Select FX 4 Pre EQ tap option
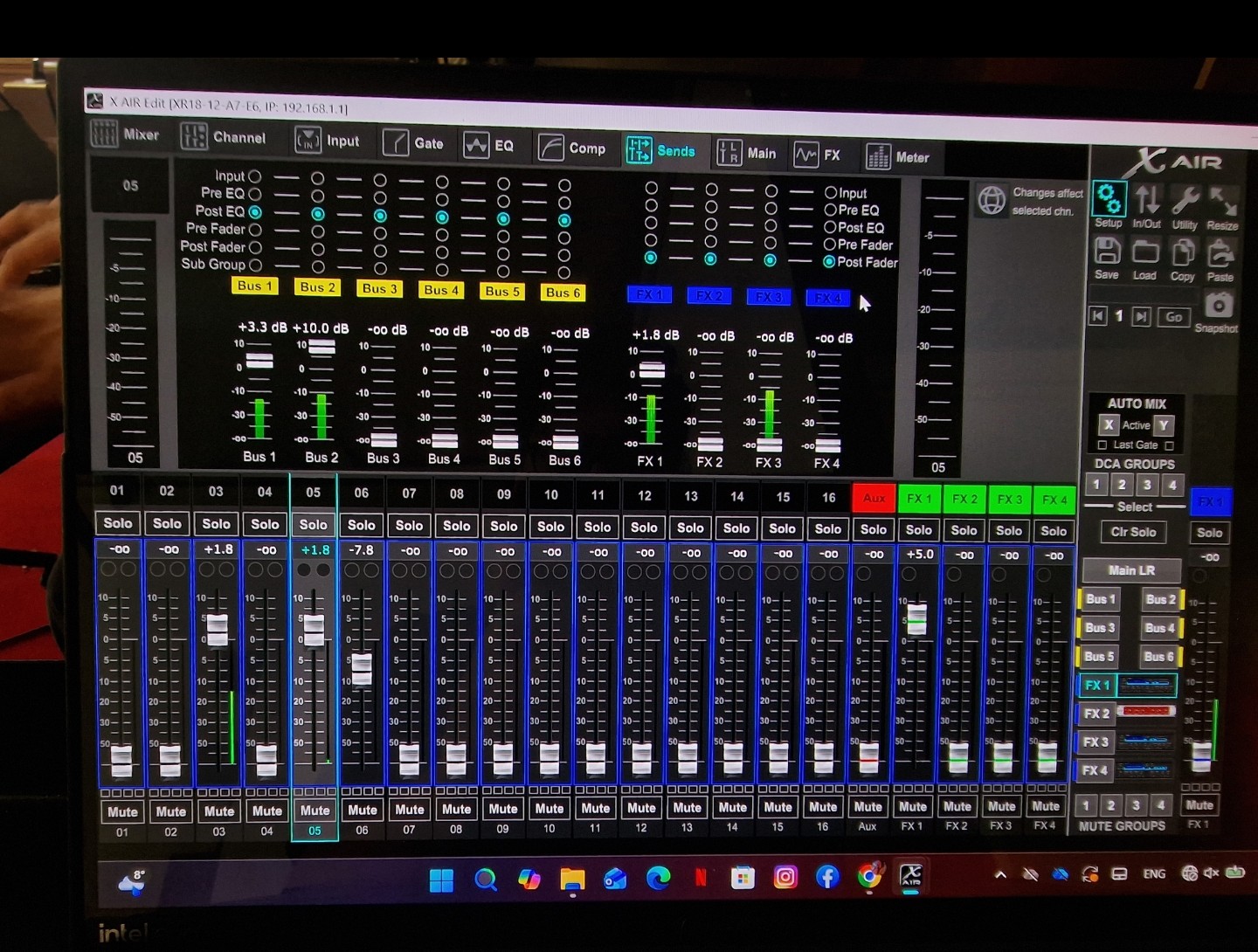The image size is (1258, 952). [x=830, y=210]
